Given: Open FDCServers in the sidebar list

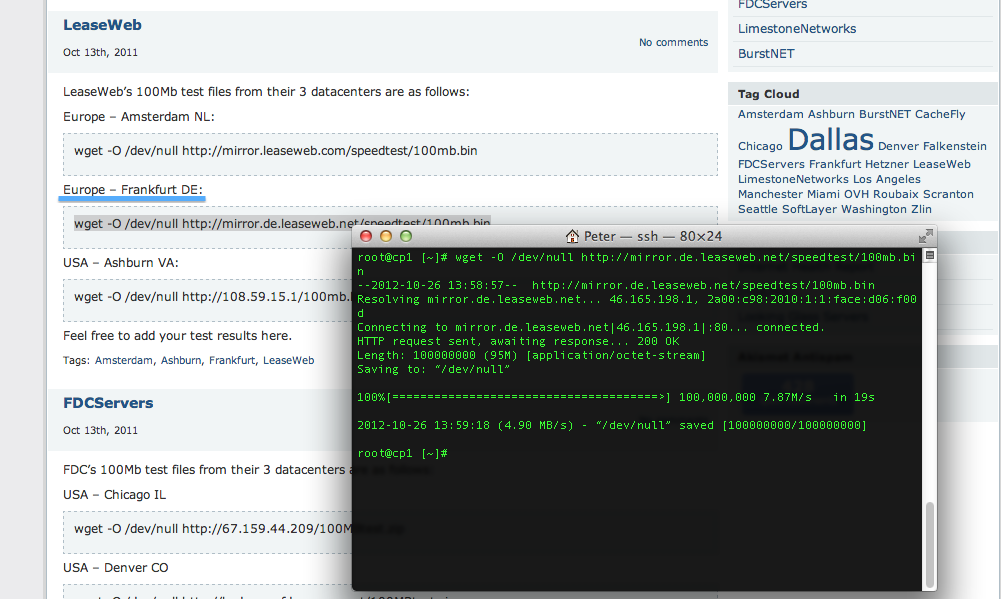Looking at the screenshot, I should 772,4.
